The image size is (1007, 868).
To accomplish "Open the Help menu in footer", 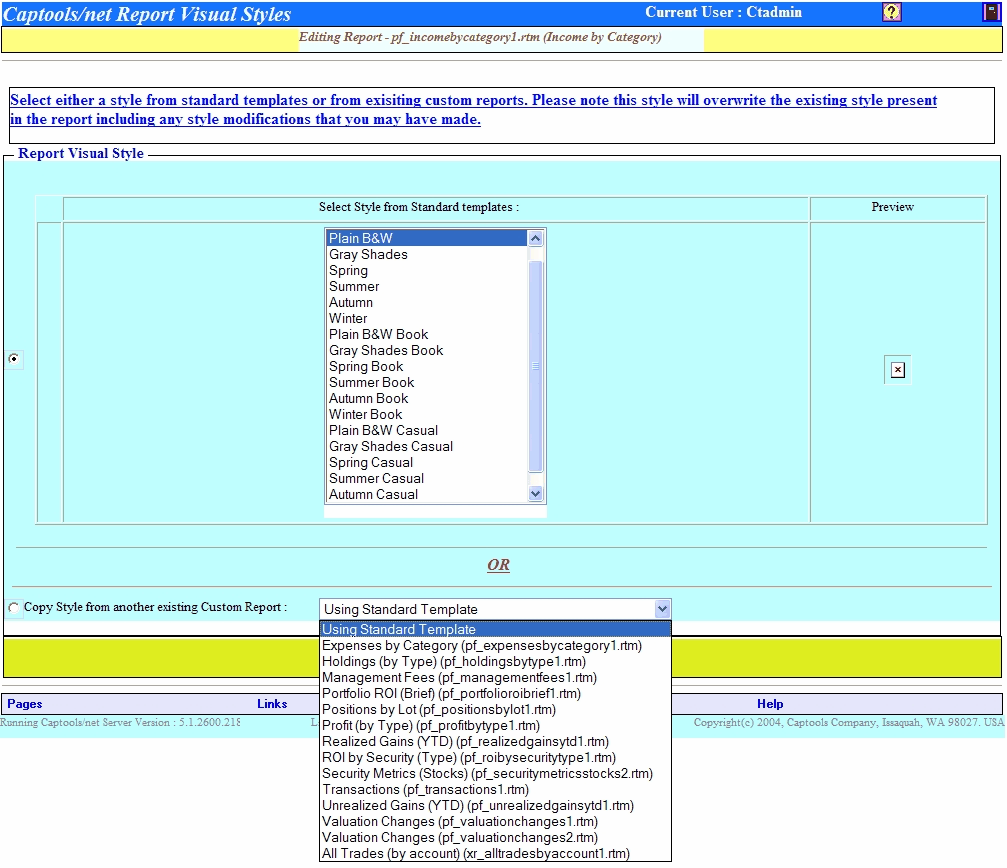I will (770, 704).
